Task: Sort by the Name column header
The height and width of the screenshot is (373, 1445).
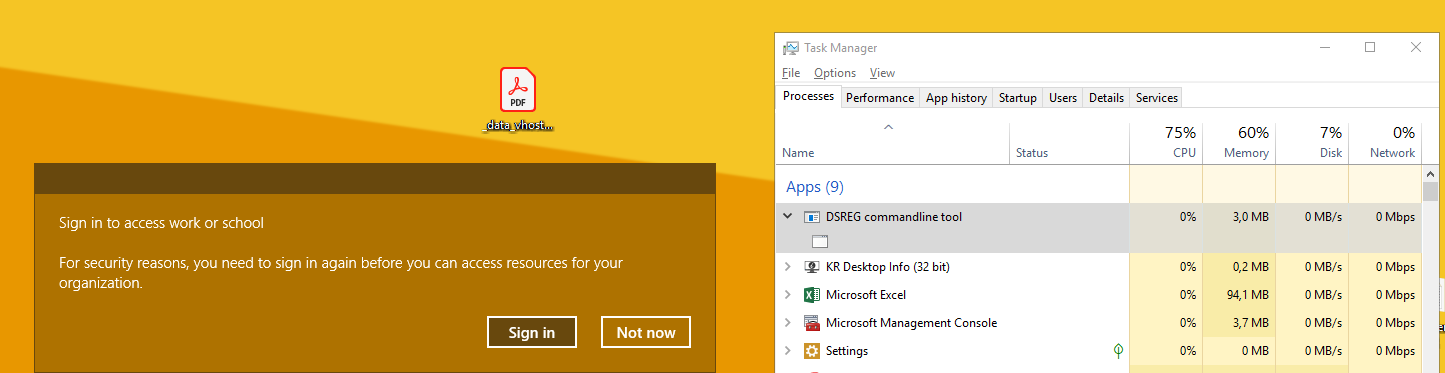Action: click(x=893, y=142)
